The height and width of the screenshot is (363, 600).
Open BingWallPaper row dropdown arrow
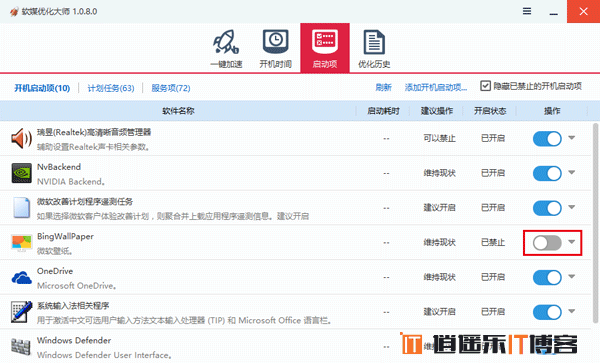[572, 242]
